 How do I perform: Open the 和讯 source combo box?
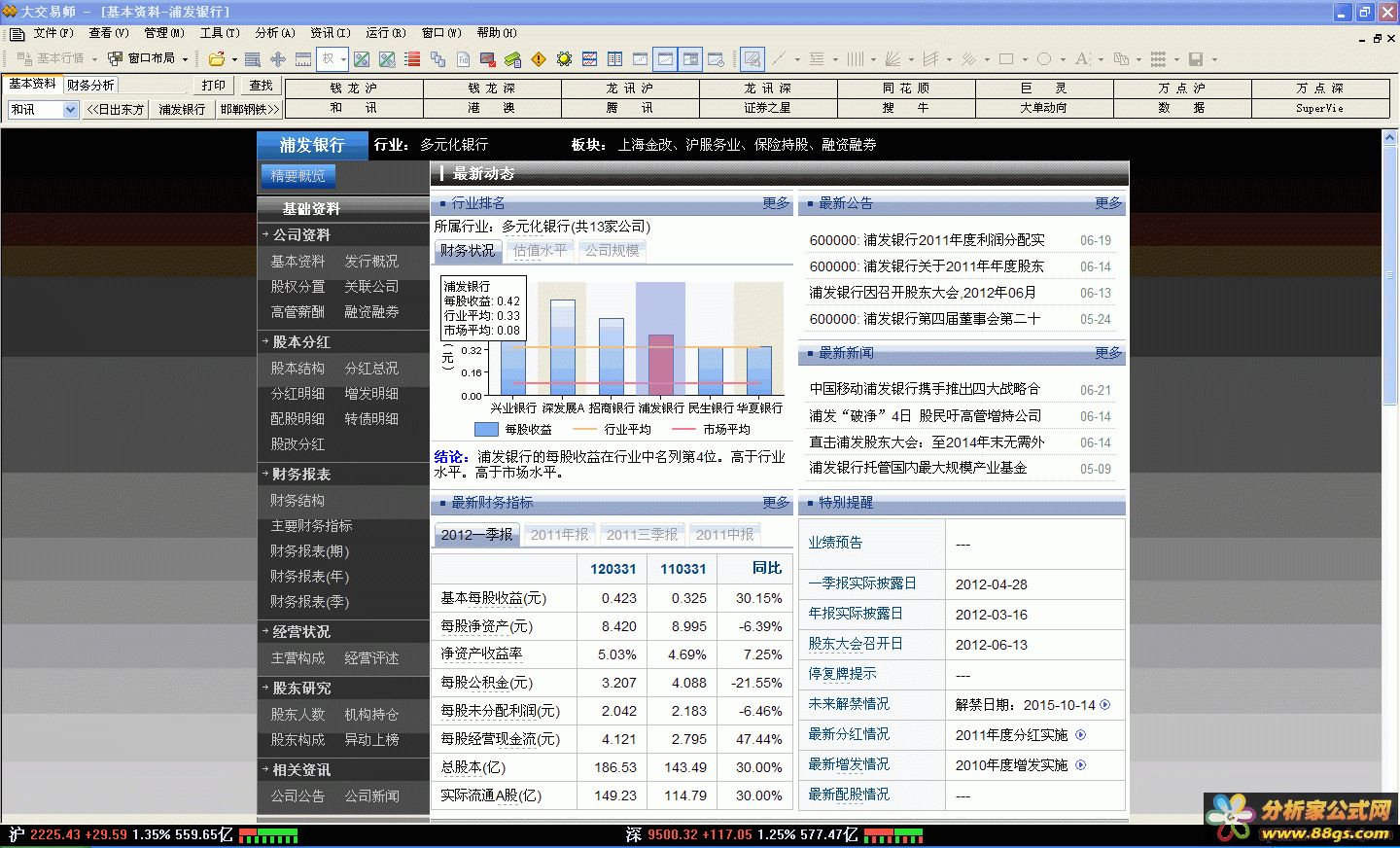tap(43, 110)
